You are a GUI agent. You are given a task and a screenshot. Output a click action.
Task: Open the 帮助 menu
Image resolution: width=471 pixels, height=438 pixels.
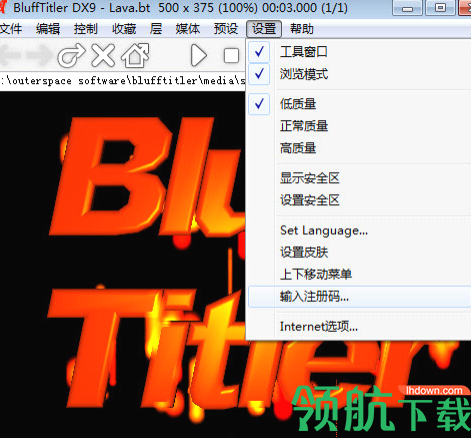302,29
